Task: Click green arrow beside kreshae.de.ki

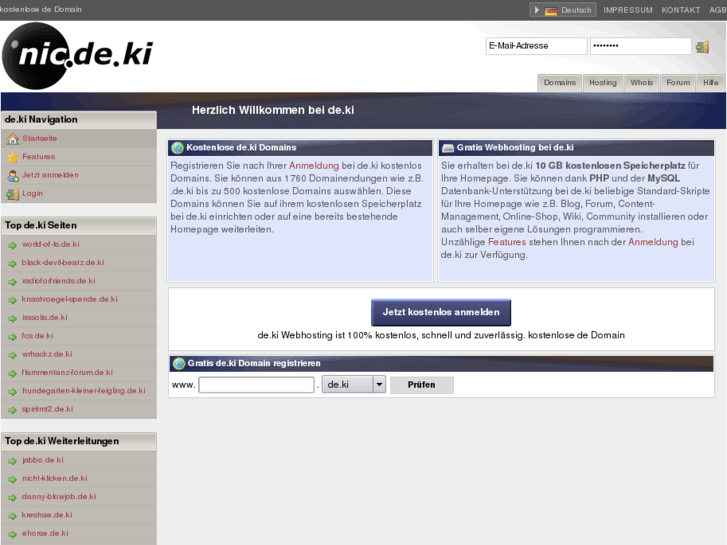Action: 13,516
